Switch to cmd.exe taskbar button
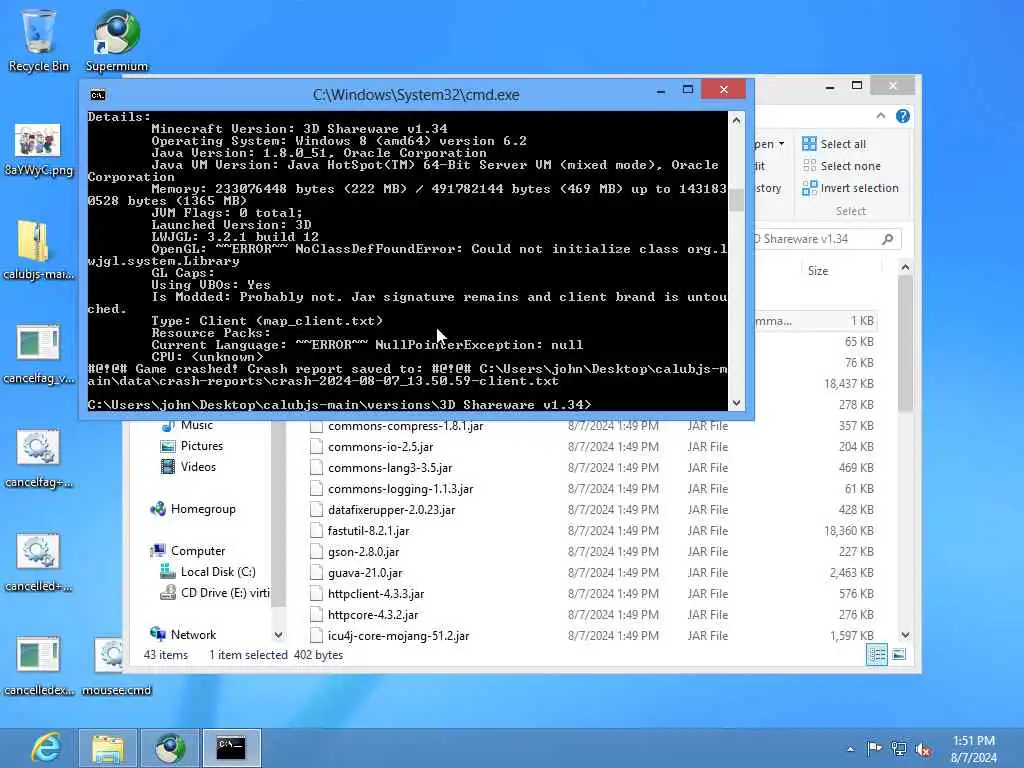The image size is (1024, 768). point(231,748)
